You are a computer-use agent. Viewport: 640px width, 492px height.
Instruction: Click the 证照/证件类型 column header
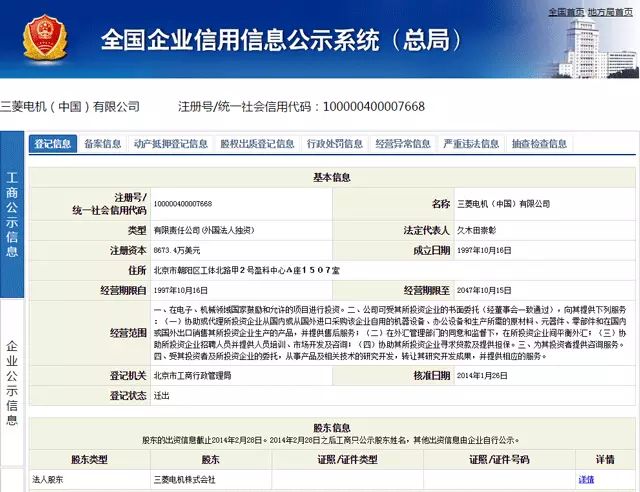coord(347,460)
